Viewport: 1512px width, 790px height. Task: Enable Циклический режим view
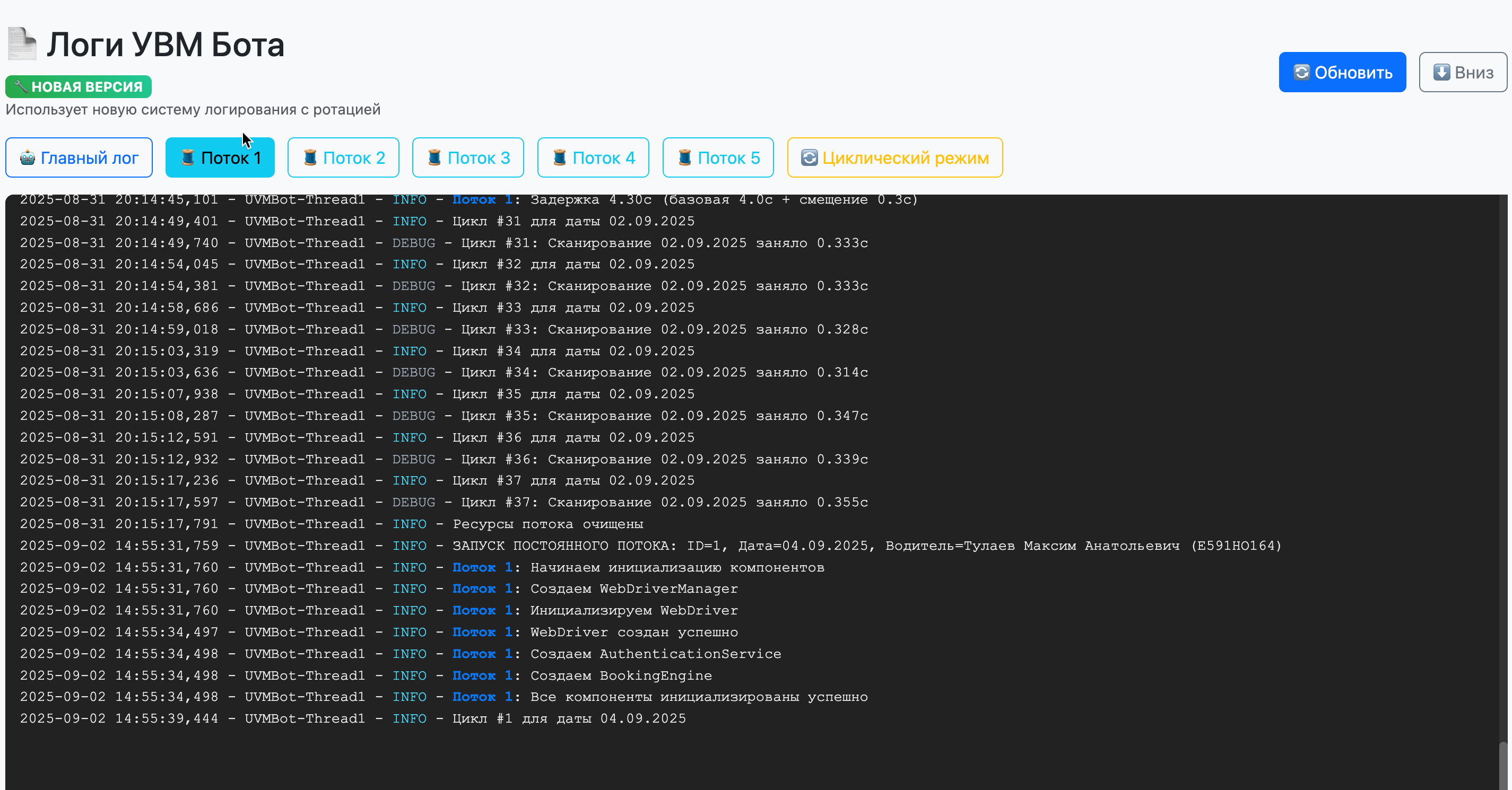tap(894, 158)
